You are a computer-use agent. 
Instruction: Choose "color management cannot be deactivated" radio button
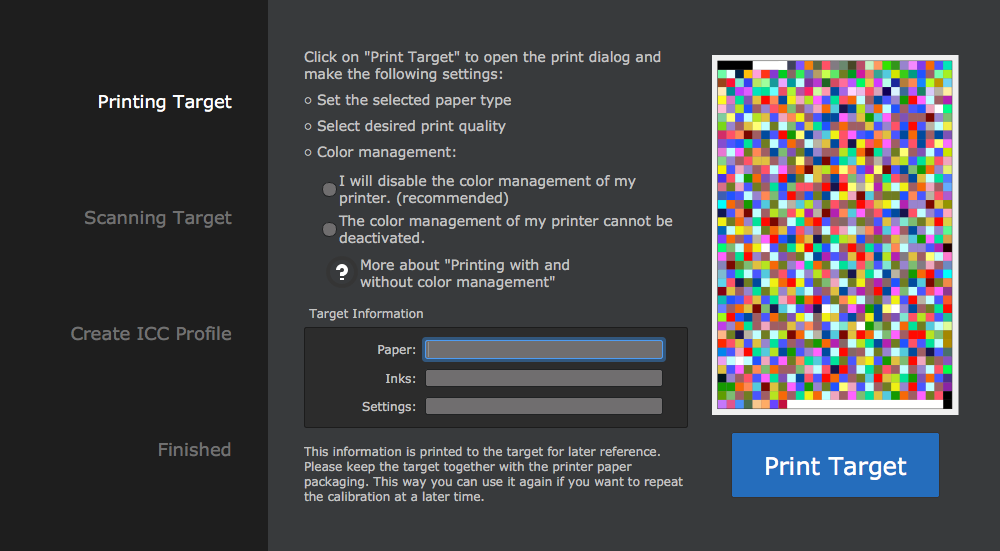pos(329,229)
